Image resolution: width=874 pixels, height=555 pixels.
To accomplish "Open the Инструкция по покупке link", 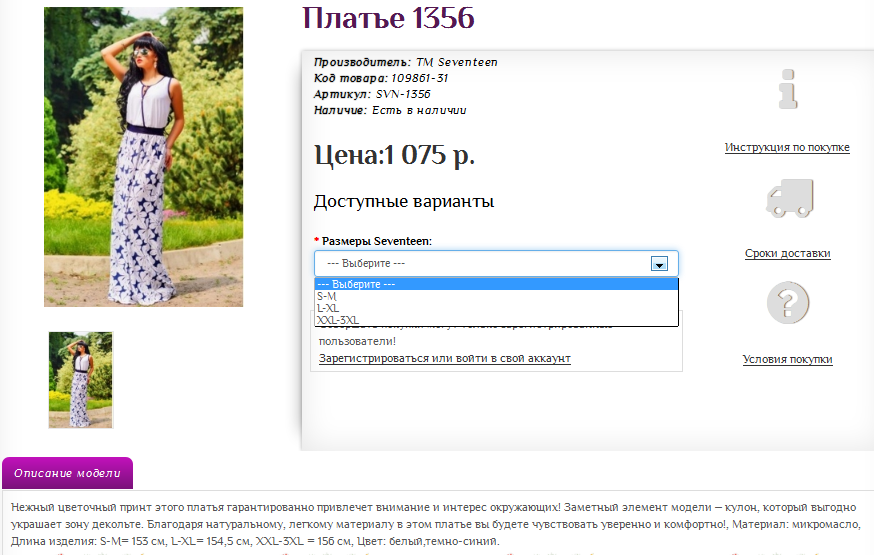I will tap(787, 147).
